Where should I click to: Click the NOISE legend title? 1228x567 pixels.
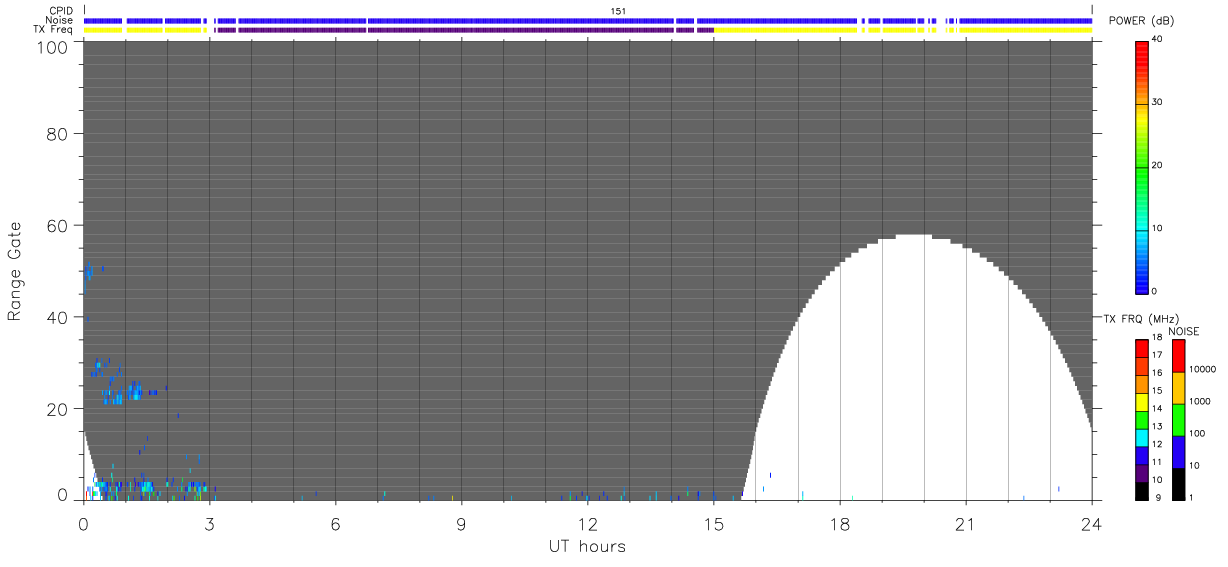tap(1185, 331)
